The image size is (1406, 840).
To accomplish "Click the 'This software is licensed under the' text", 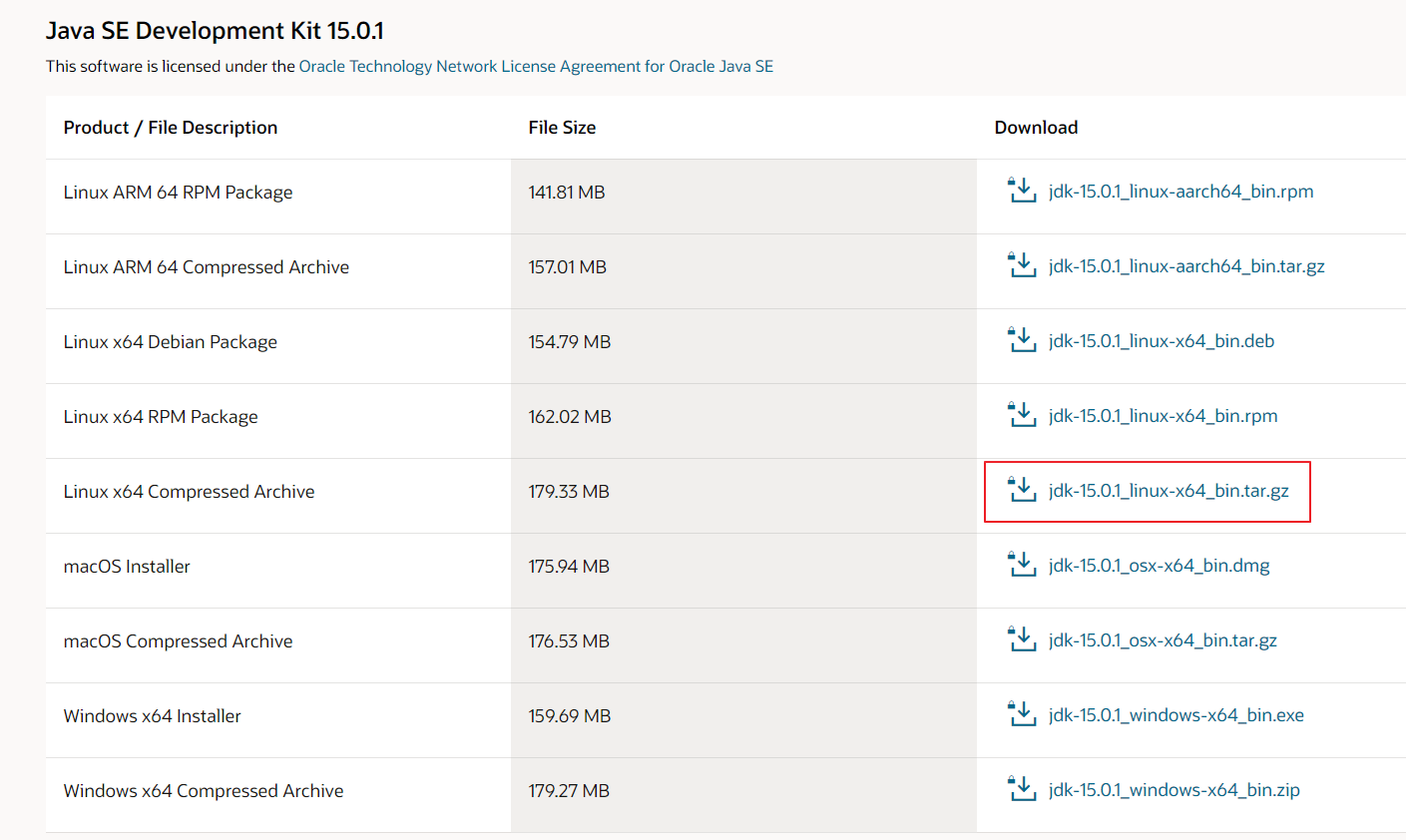I will pyautogui.click(x=171, y=66).
